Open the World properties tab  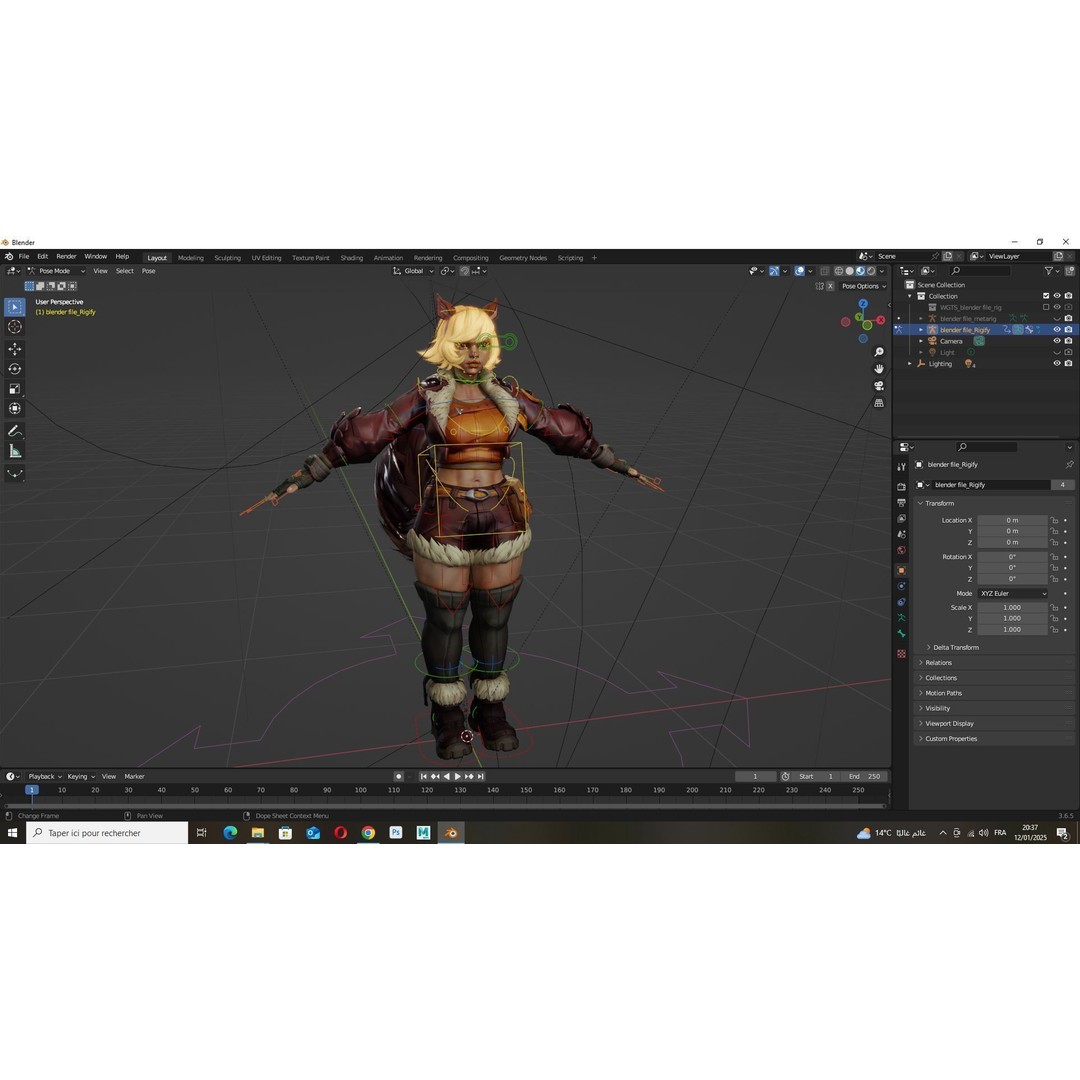tap(901, 550)
